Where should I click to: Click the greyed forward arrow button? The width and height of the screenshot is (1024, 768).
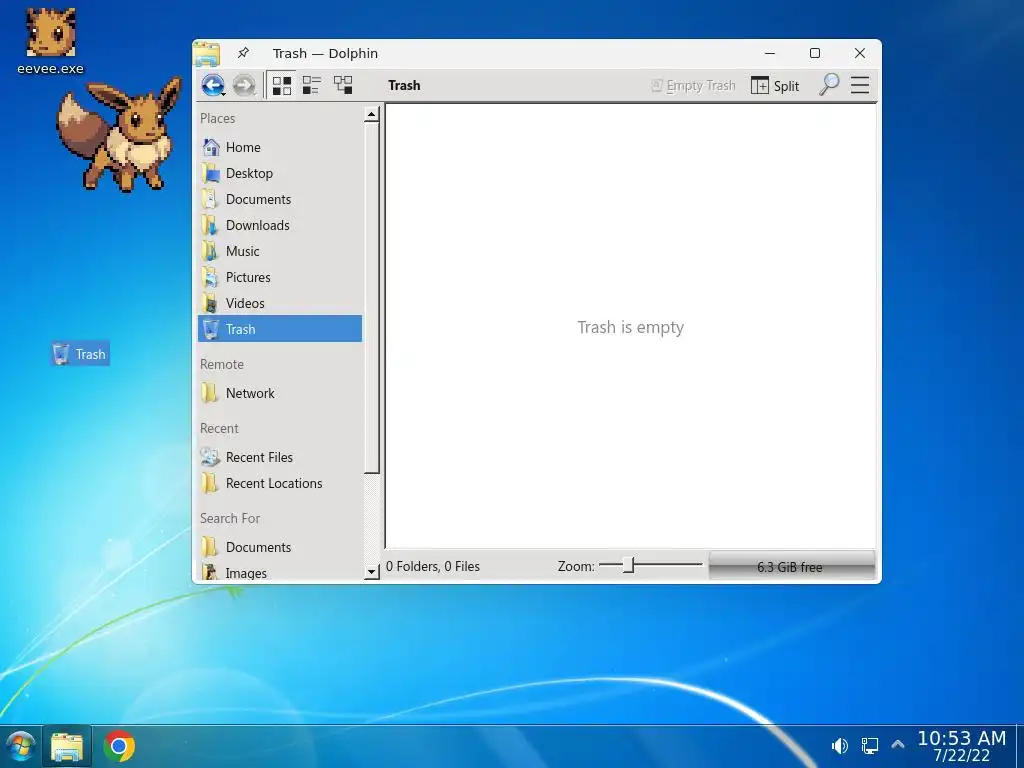(x=244, y=86)
